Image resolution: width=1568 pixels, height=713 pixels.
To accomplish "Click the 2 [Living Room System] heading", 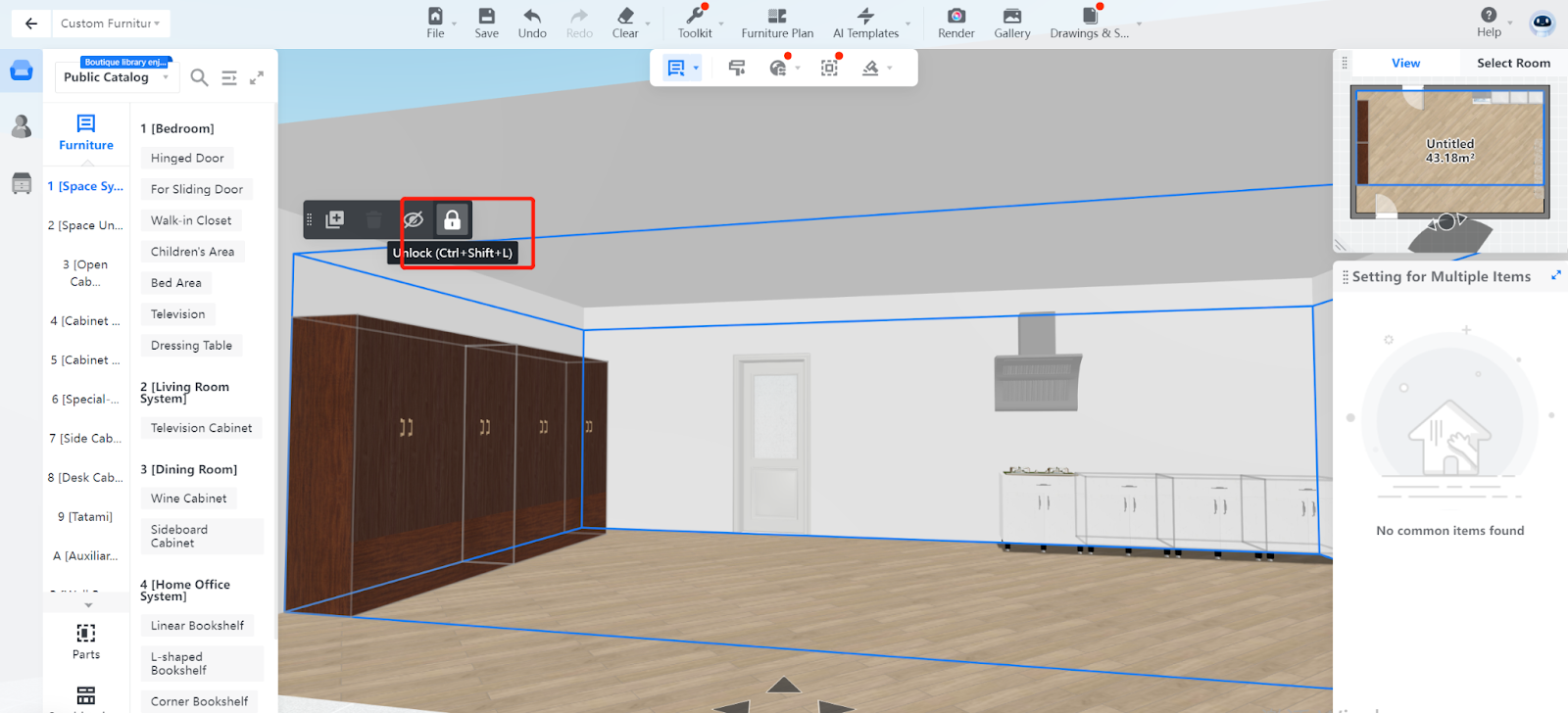I will (x=184, y=393).
